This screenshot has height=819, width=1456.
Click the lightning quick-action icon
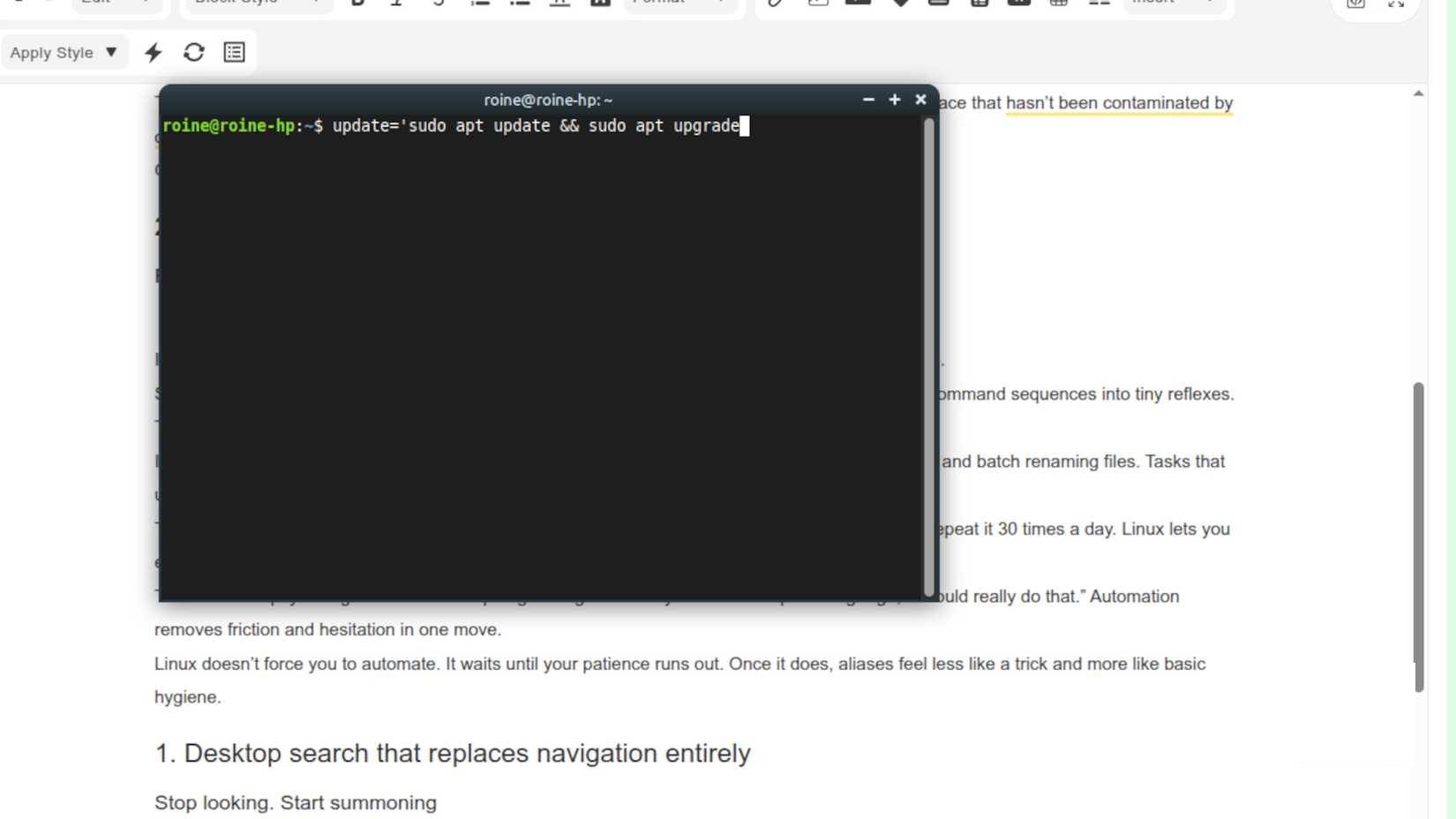click(x=153, y=52)
